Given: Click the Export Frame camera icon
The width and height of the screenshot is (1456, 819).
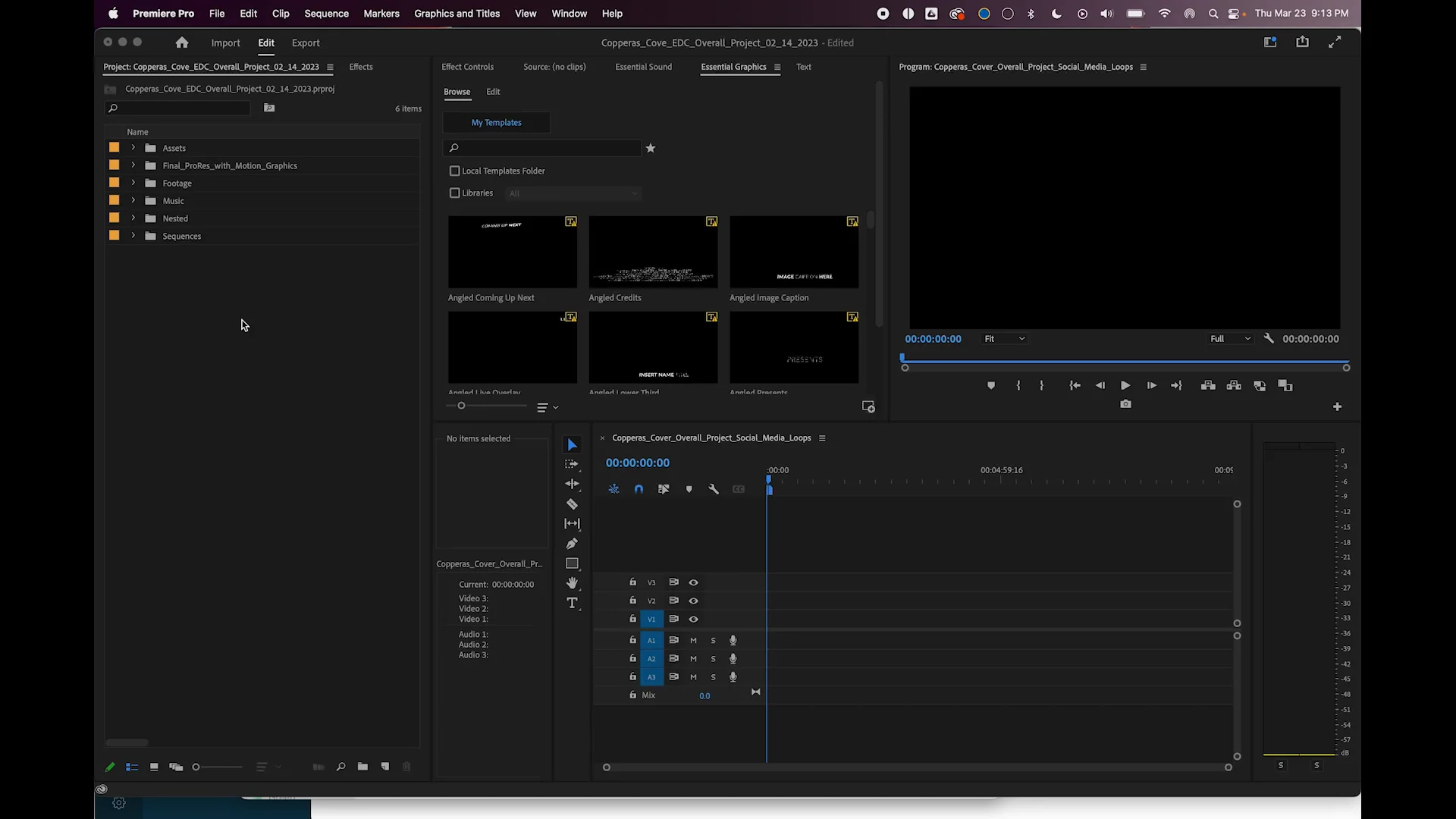Looking at the screenshot, I should click(1126, 403).
